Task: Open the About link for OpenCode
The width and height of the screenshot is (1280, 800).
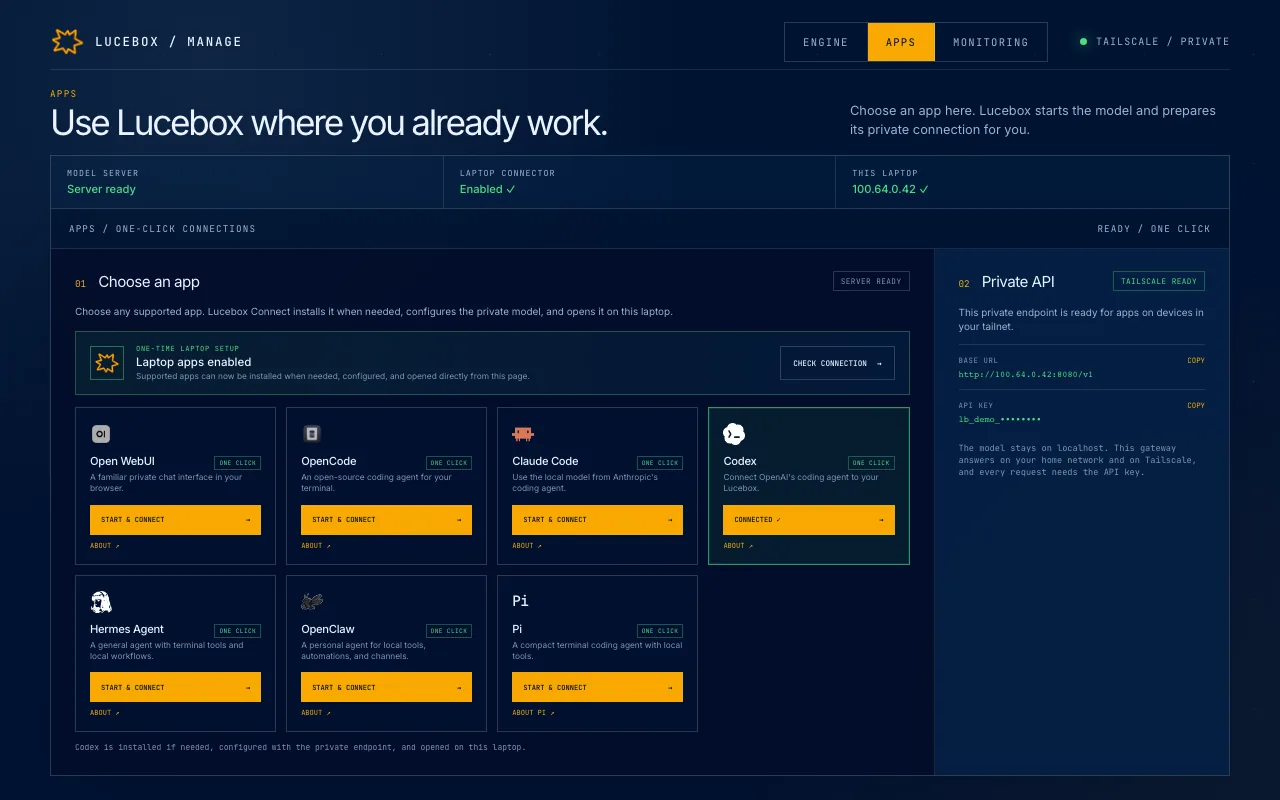Action: pos(316,546)
